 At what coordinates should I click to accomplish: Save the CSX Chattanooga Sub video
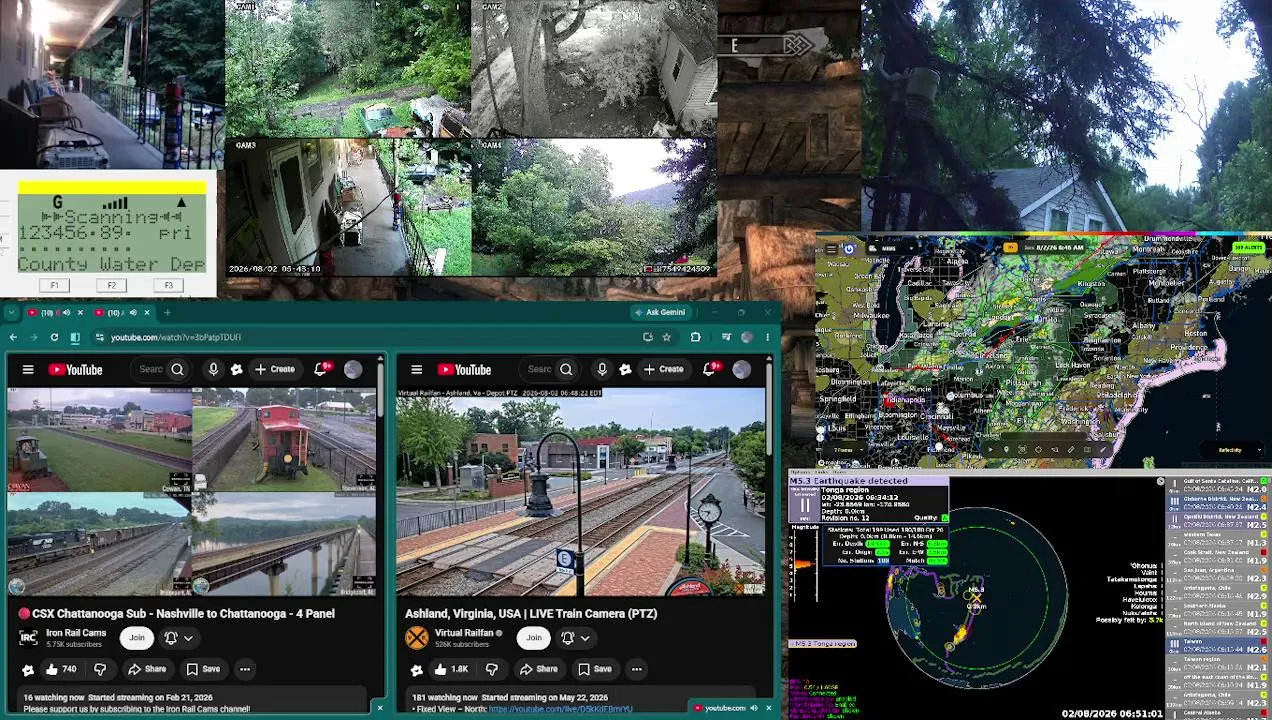pos(202,669)
